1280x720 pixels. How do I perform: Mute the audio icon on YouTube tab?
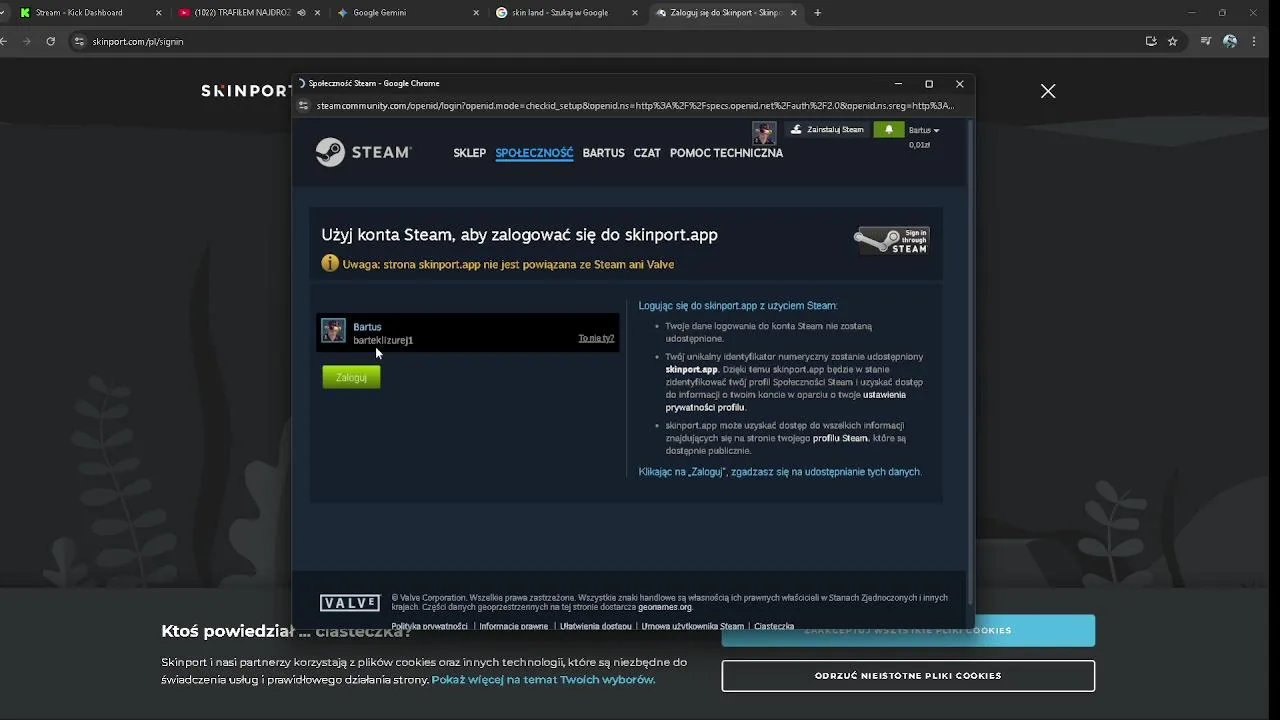pos(301,13)
